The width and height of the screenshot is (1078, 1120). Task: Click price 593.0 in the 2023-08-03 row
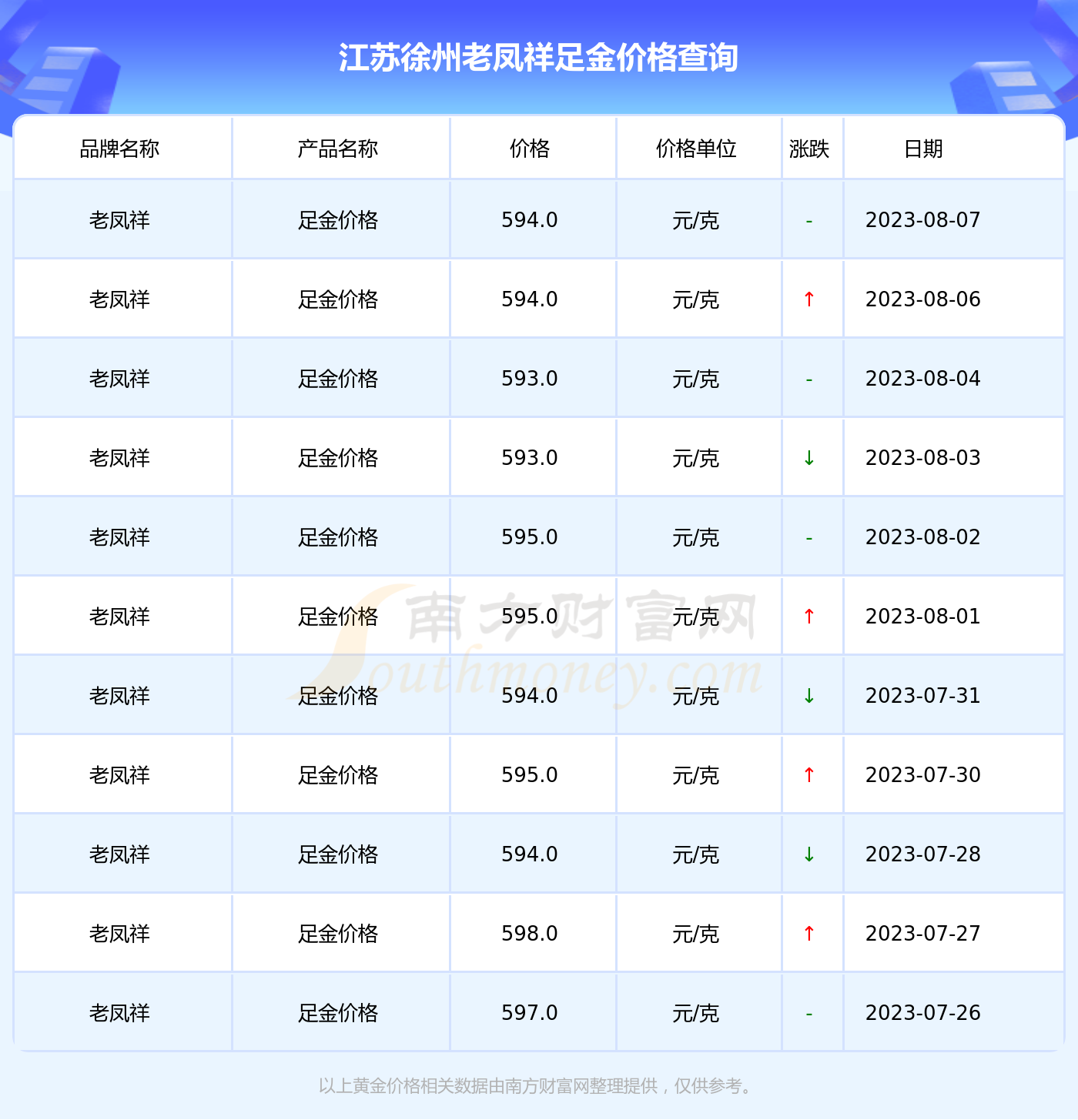[530, 458]
